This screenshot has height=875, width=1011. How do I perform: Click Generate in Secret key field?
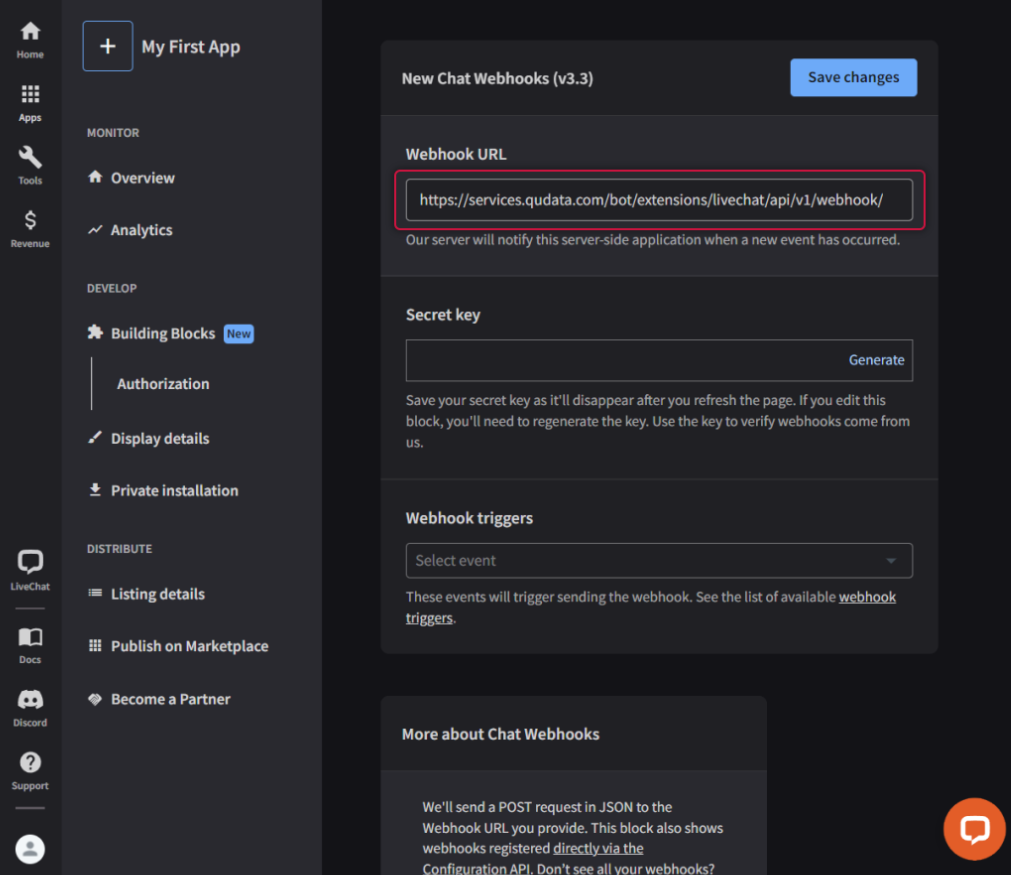[876, 360]
